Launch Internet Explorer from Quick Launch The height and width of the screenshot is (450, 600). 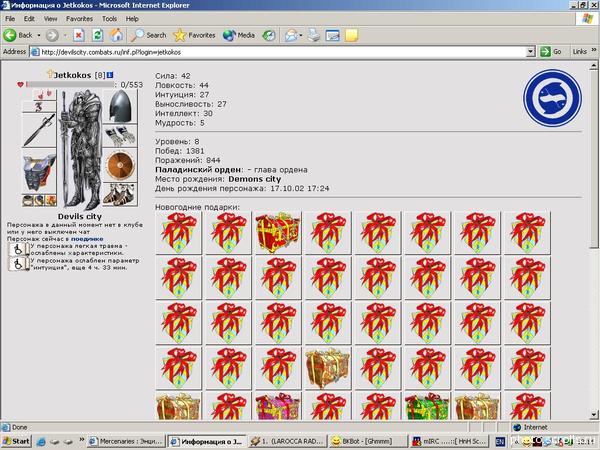tap(41, 442)
